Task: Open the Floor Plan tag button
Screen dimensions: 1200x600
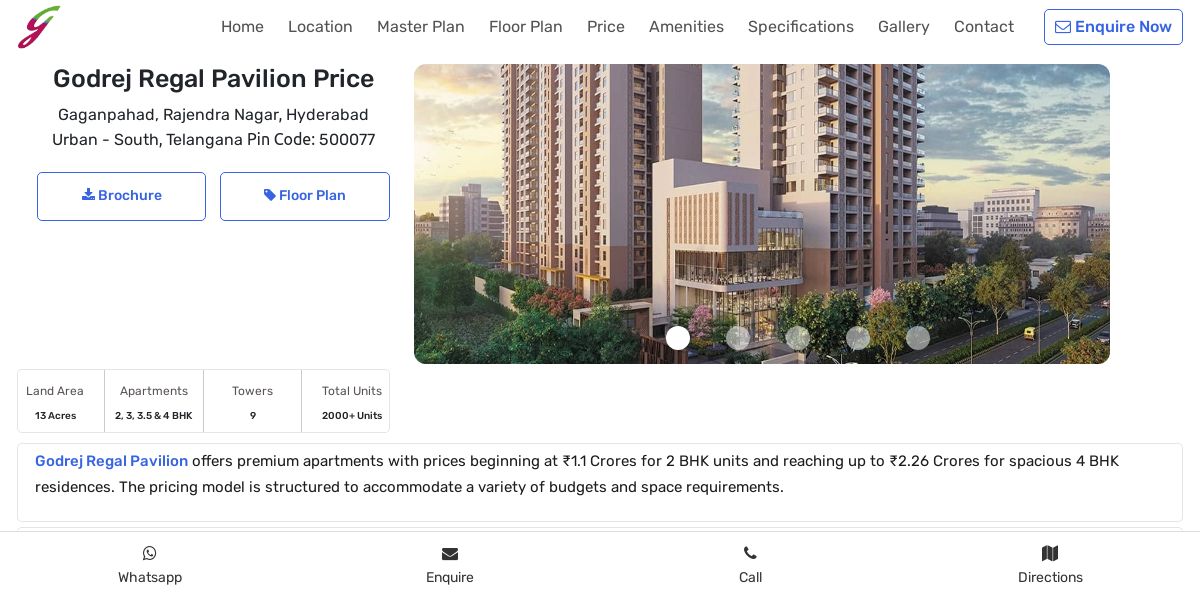Action: [x=305, y=196]
